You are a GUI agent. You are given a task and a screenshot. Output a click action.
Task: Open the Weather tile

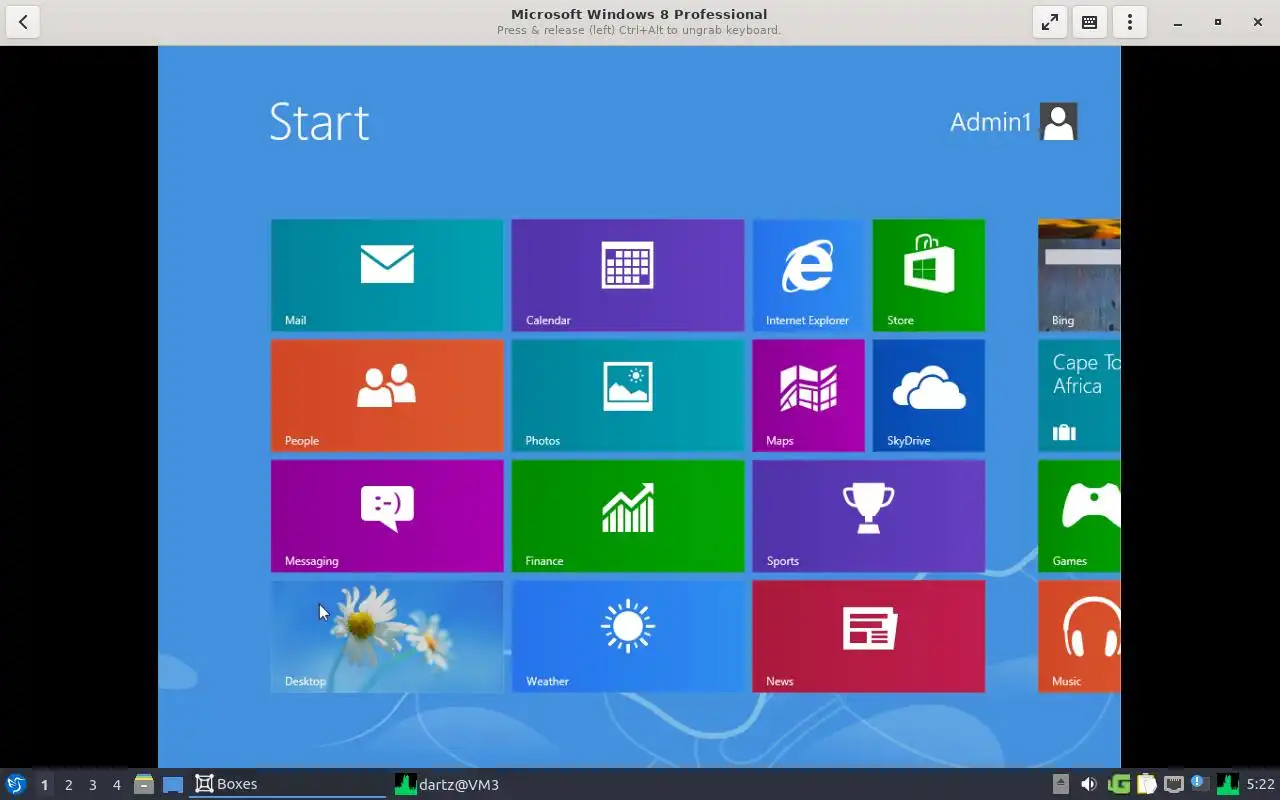point(628,636)
